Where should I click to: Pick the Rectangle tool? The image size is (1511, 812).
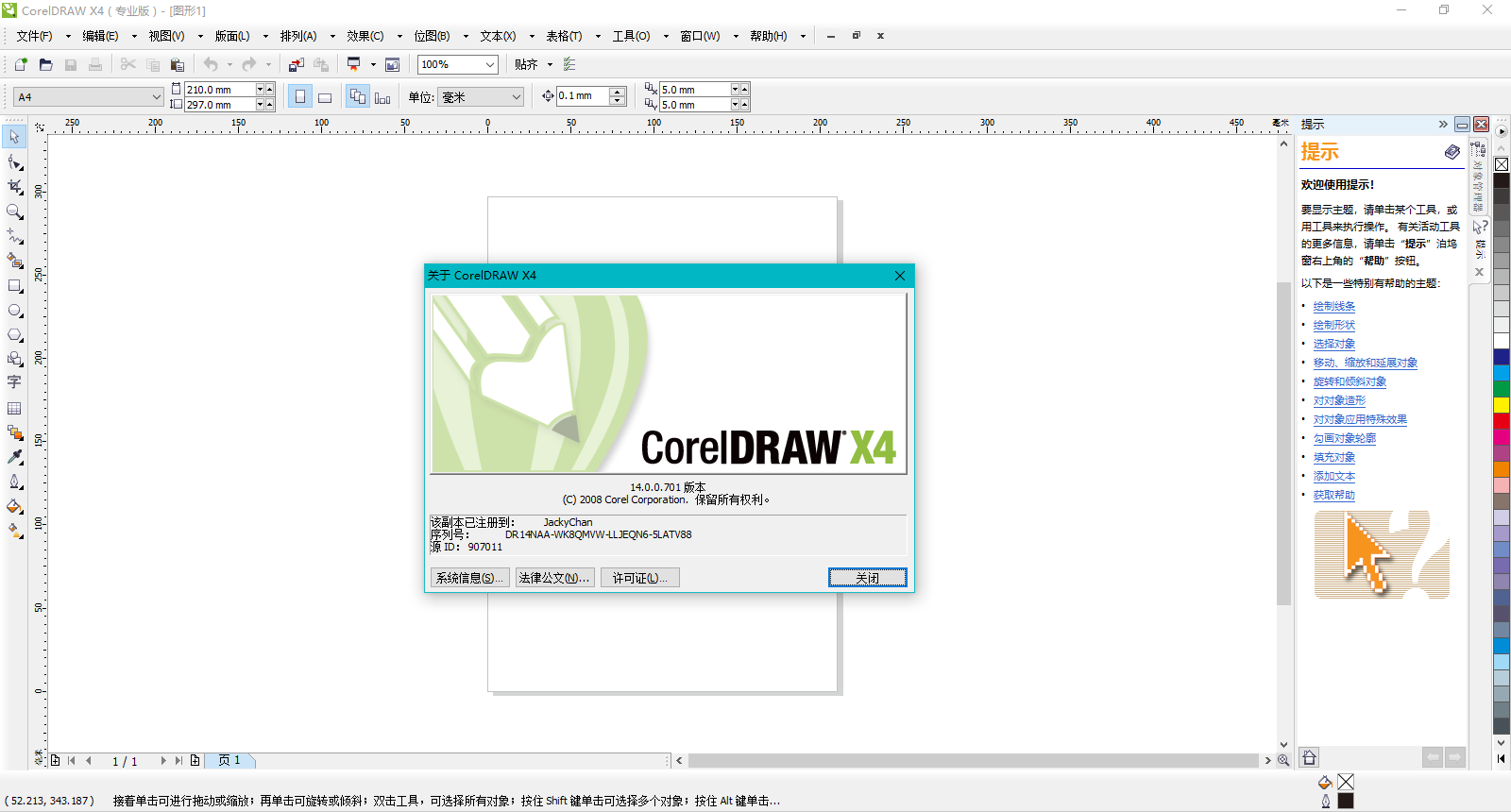coord(14,285)
